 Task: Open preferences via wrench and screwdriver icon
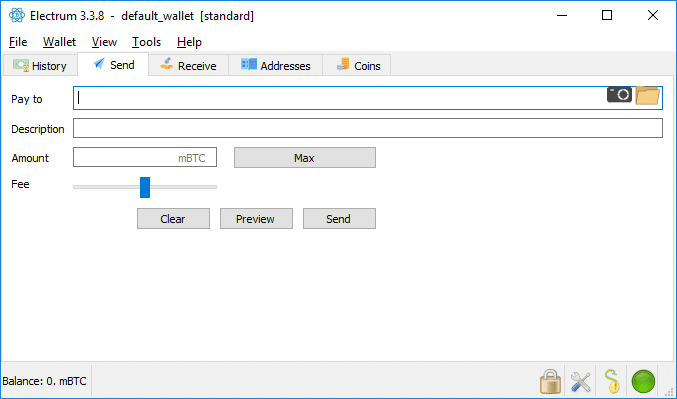581,382
